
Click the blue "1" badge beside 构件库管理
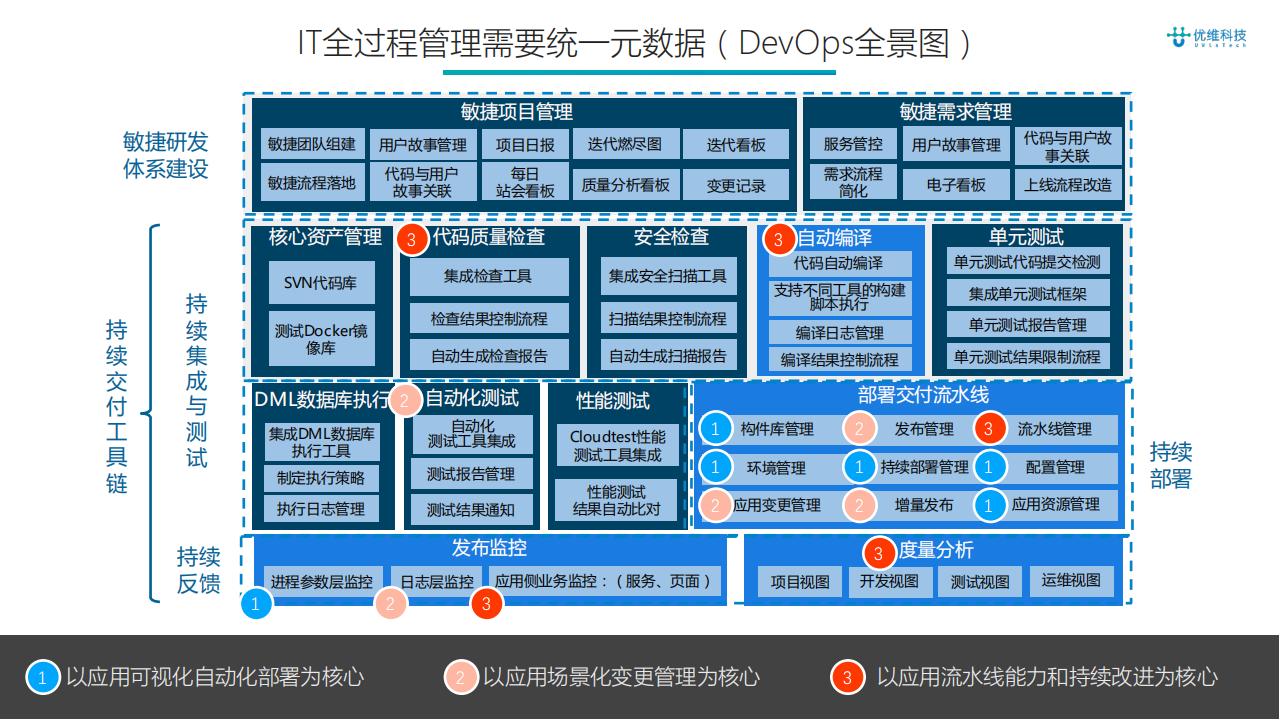point(716,428)
